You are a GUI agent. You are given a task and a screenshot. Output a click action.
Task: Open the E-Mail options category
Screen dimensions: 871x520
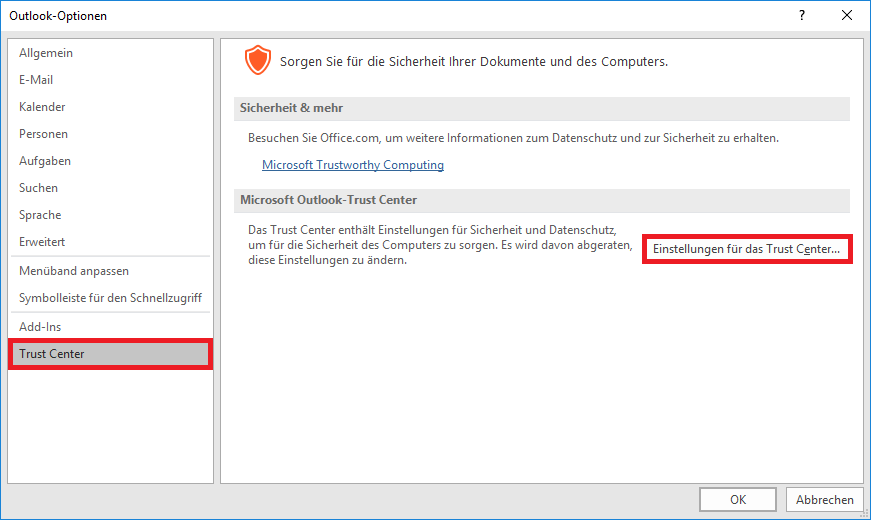tap(36, 80)
